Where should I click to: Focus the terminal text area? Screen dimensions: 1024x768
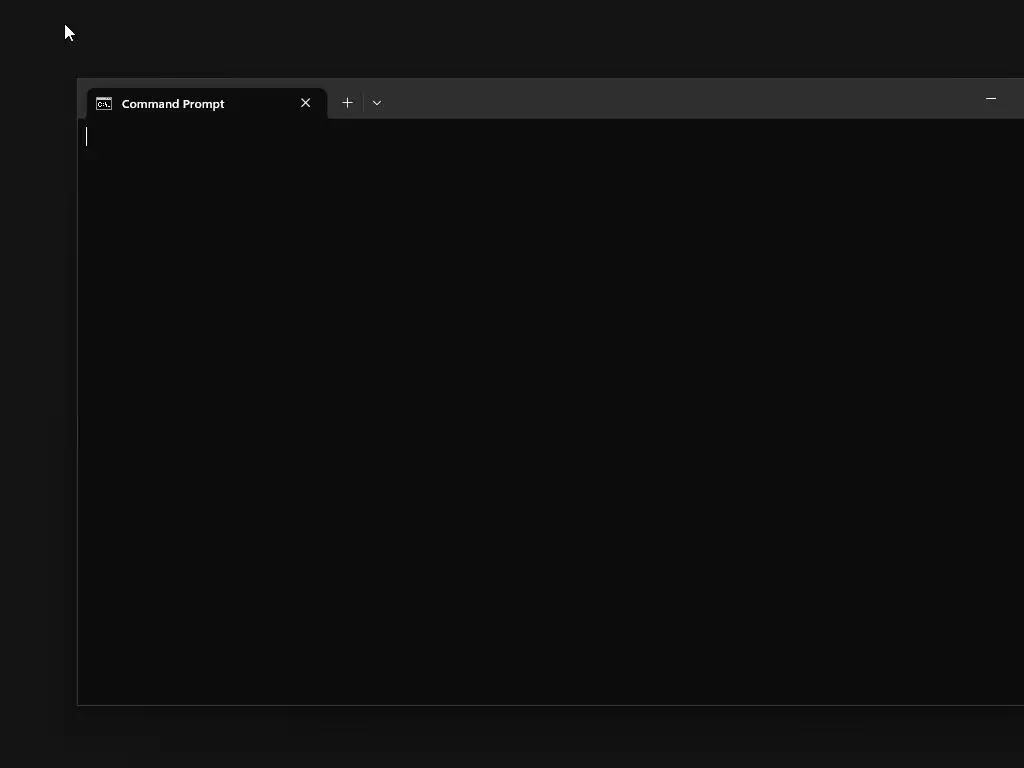(x=551, y=412)
